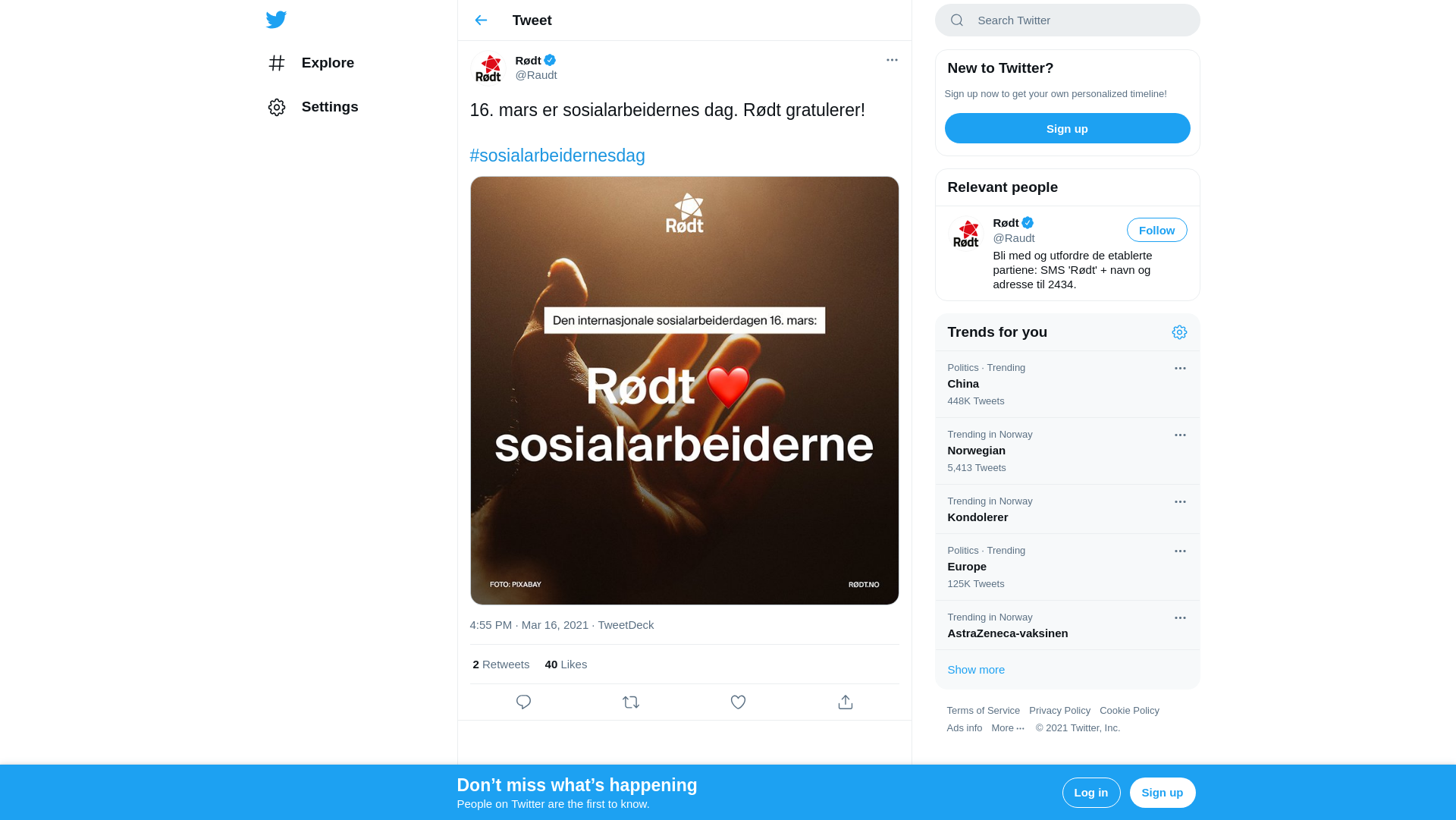
Task: Share the tweet via the share icon
Action: (x=846, y=702)
